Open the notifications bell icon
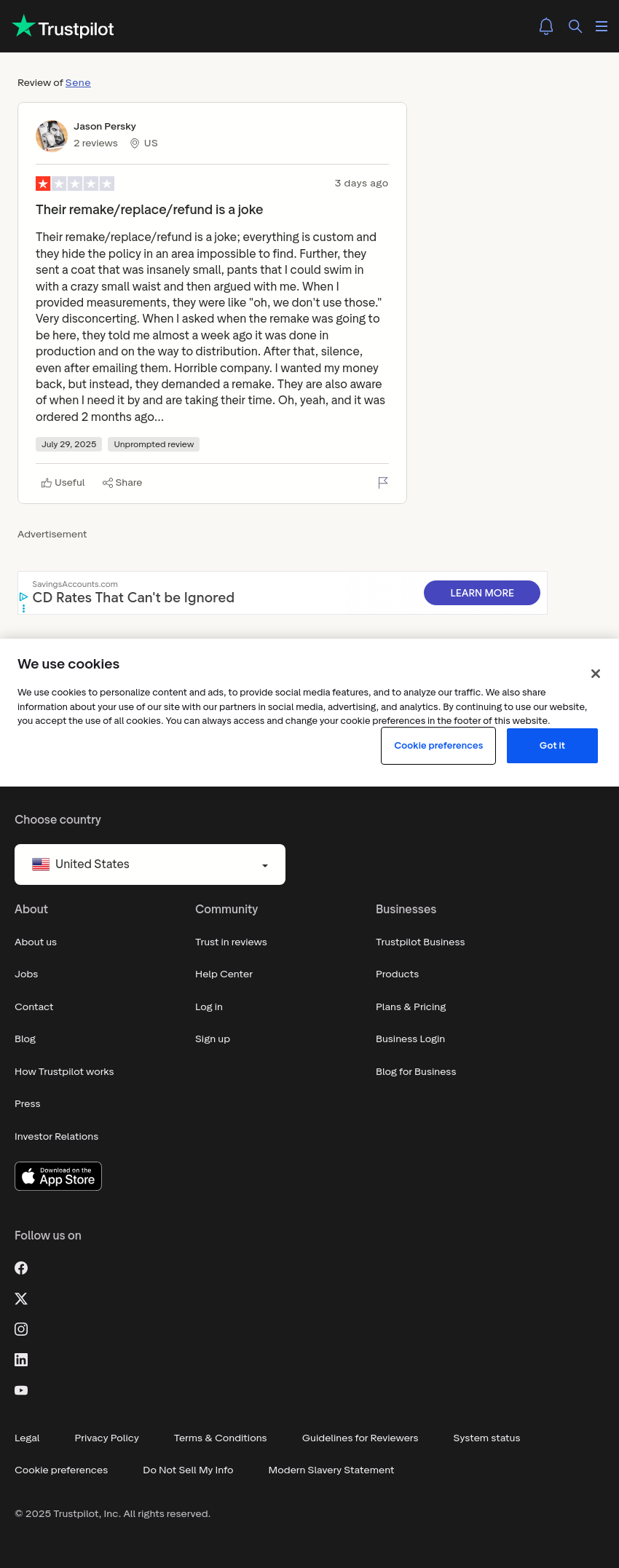 pyautogui.click(x=546, y=26)
